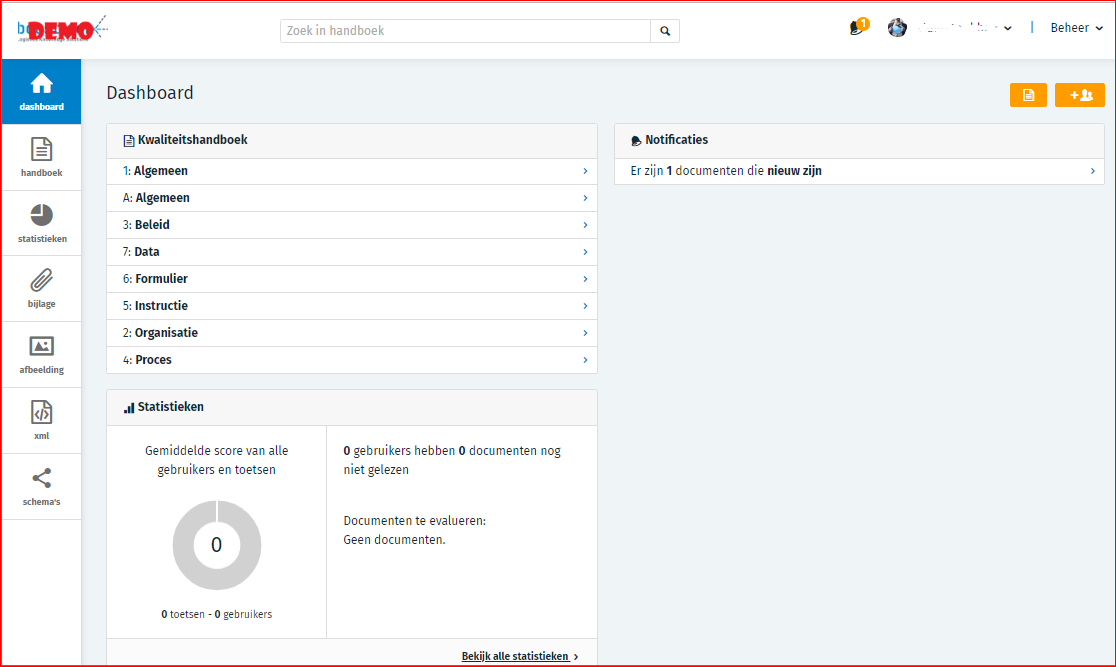Open '2: Organisatie' handbook section
This screenshot has width=1116, height=667.
[x=352, y=333]
